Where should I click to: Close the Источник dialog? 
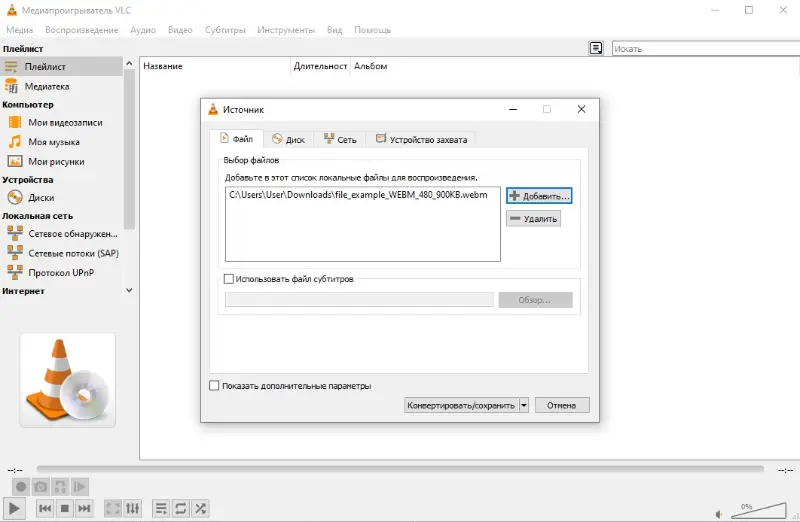click(x=581, y=109)
